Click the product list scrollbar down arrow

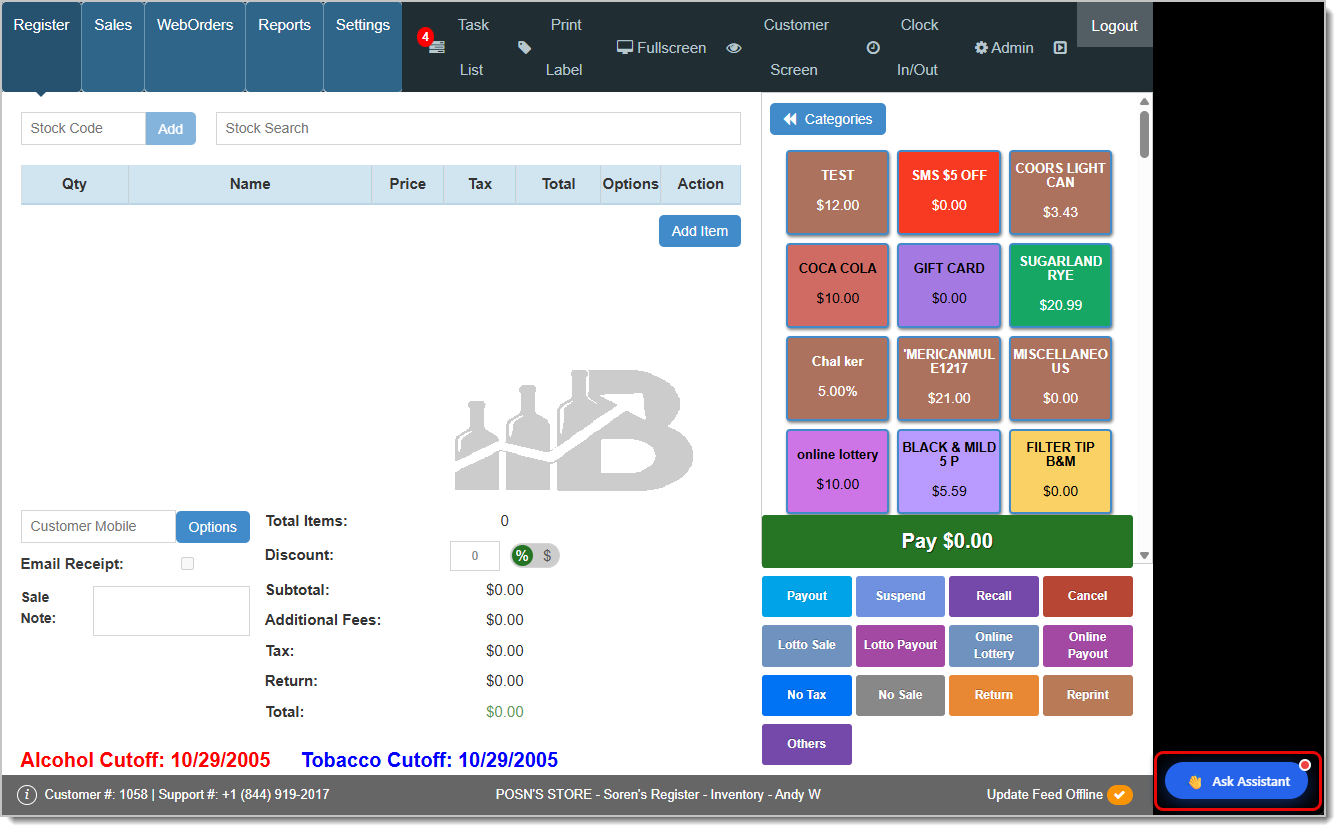point(1144,556)
